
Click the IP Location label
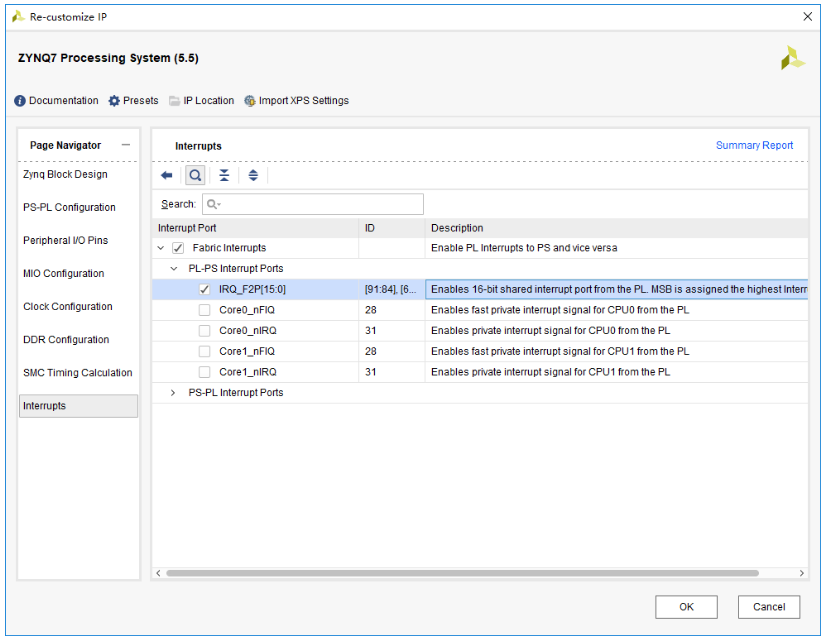209,101
